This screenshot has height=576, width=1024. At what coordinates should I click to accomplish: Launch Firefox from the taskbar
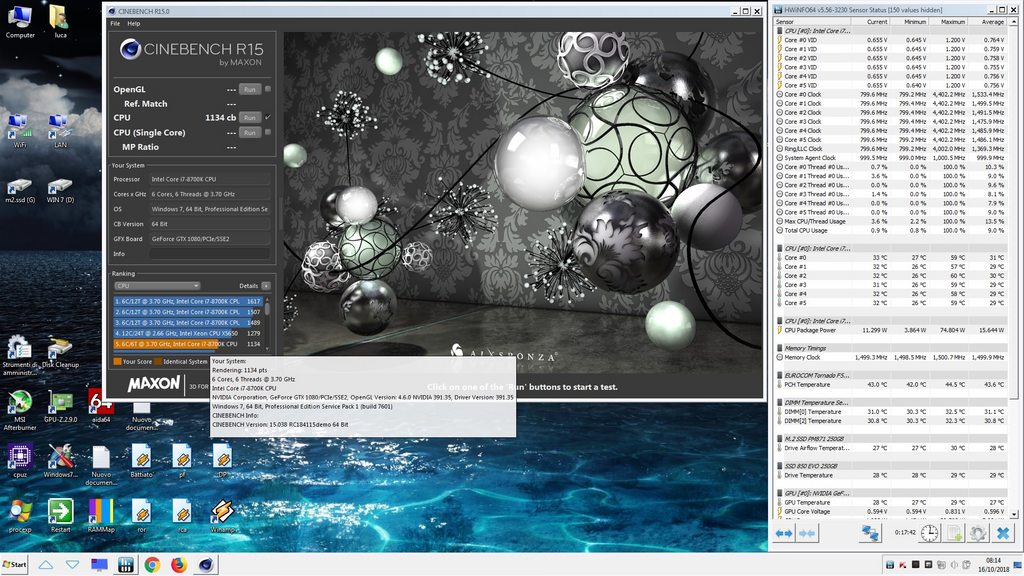[x=178, y=564]
